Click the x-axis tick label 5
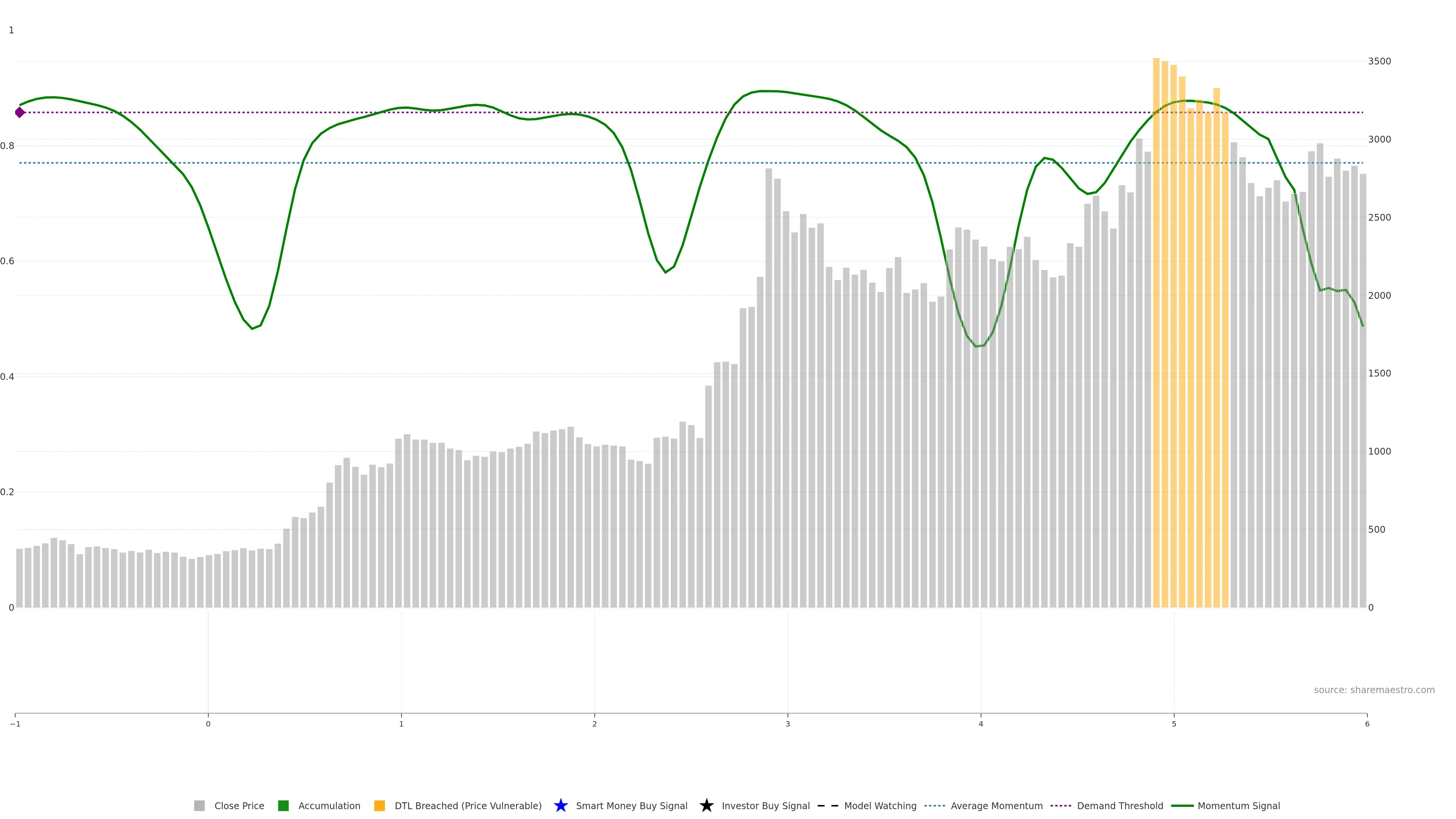Screen dimensions: 1456x819 point(1174,724)
